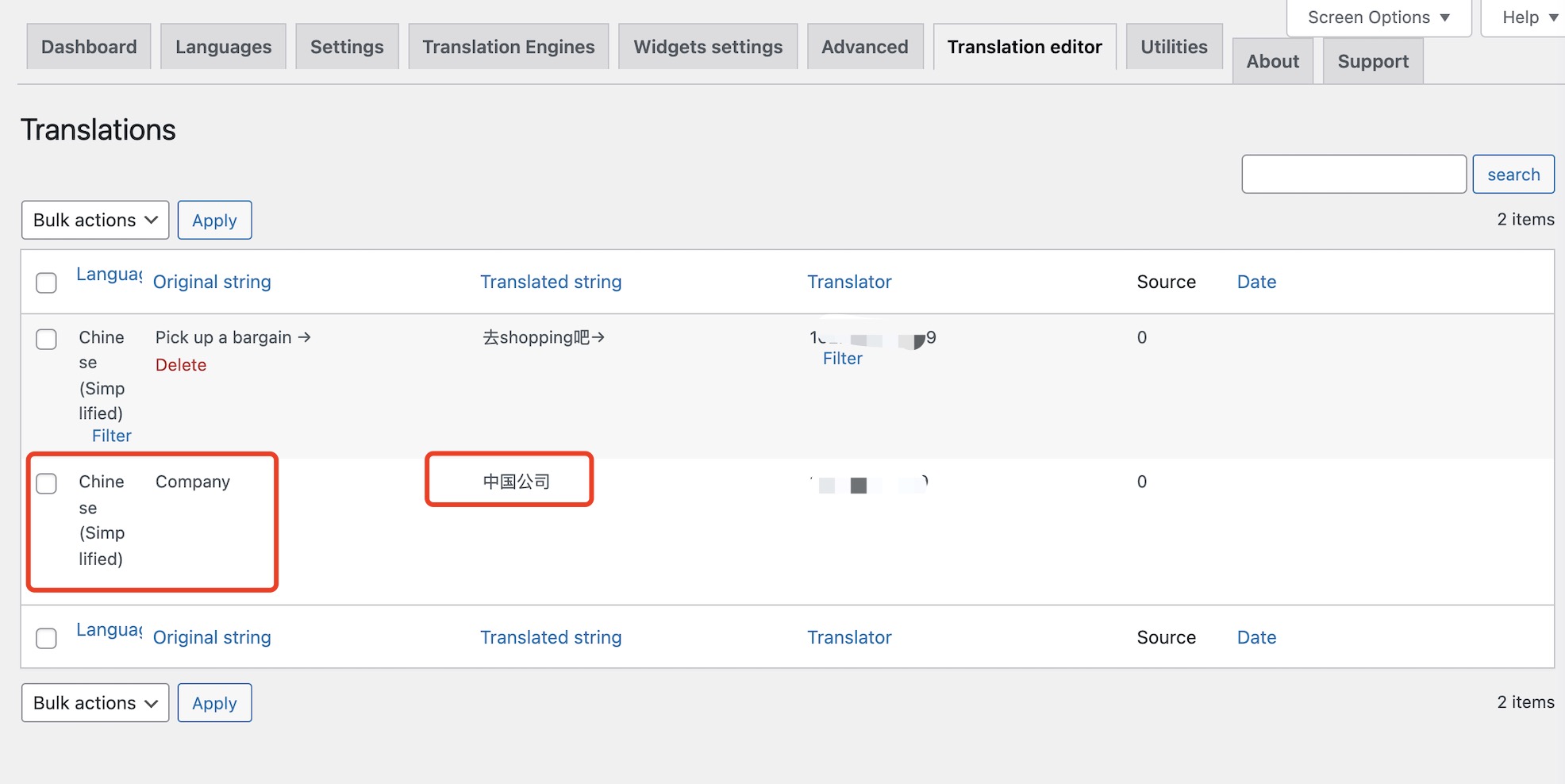This screenshot has height=784, width=1565.
Task: Go to the Widgets settings tab
Action: 707,48
